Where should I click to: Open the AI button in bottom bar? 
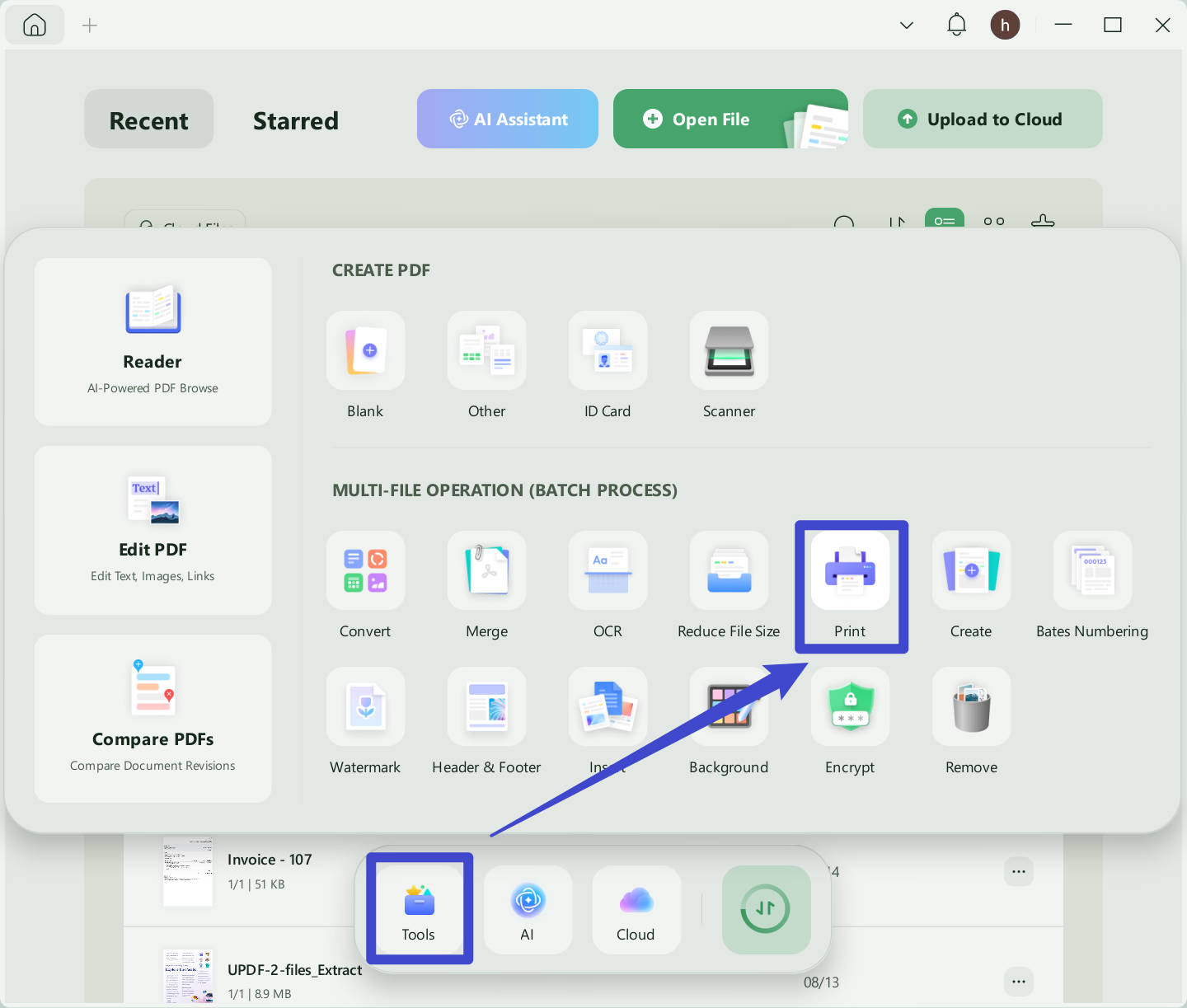pos(528,910)
